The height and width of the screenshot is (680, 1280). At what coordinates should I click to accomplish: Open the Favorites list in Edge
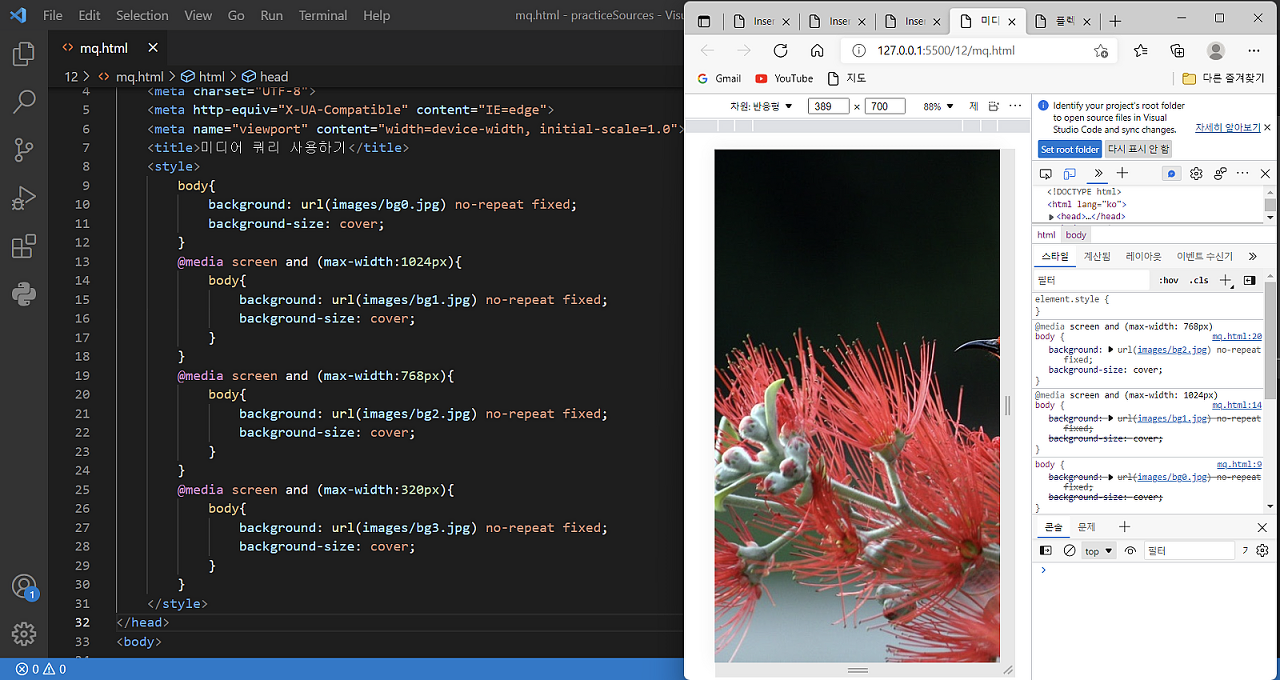(x=1141, y=51)
